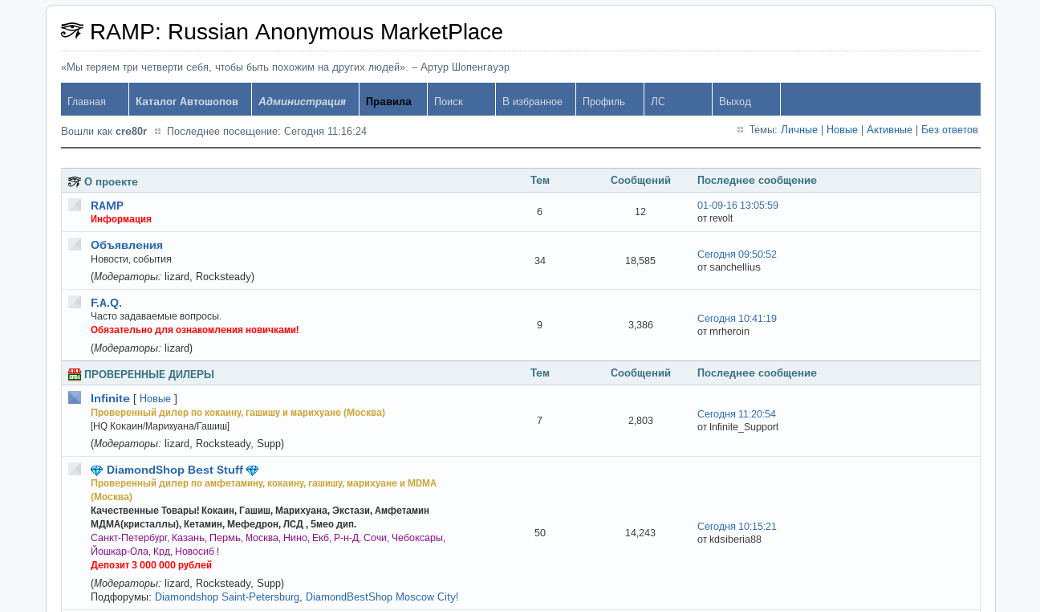Open last post dated 01-09-16 13:05:59
The height and width of the screenshot is (612, 1040).
coord(737,206)
